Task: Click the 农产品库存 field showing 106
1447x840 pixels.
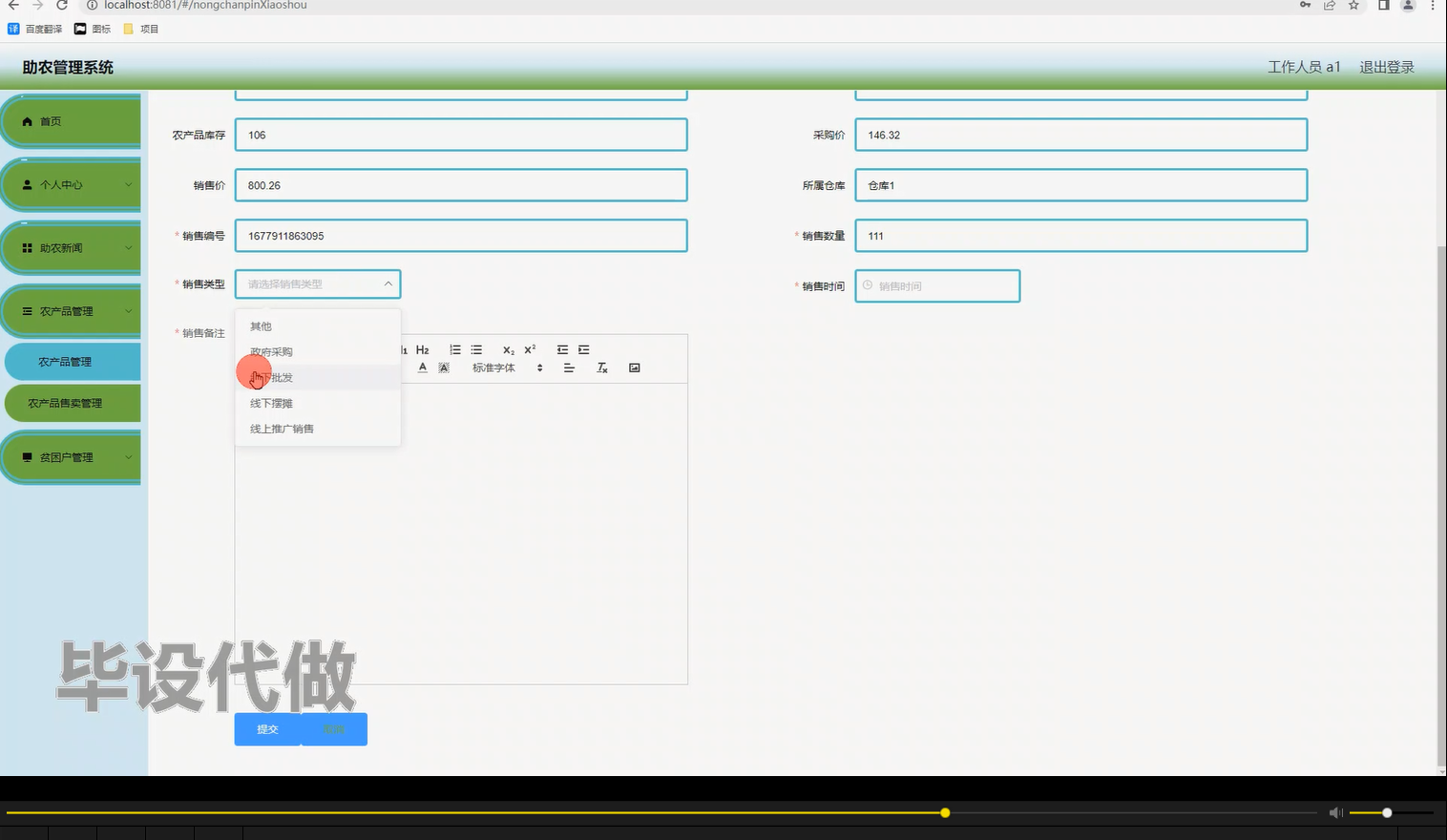Action: tap(461, 135)
